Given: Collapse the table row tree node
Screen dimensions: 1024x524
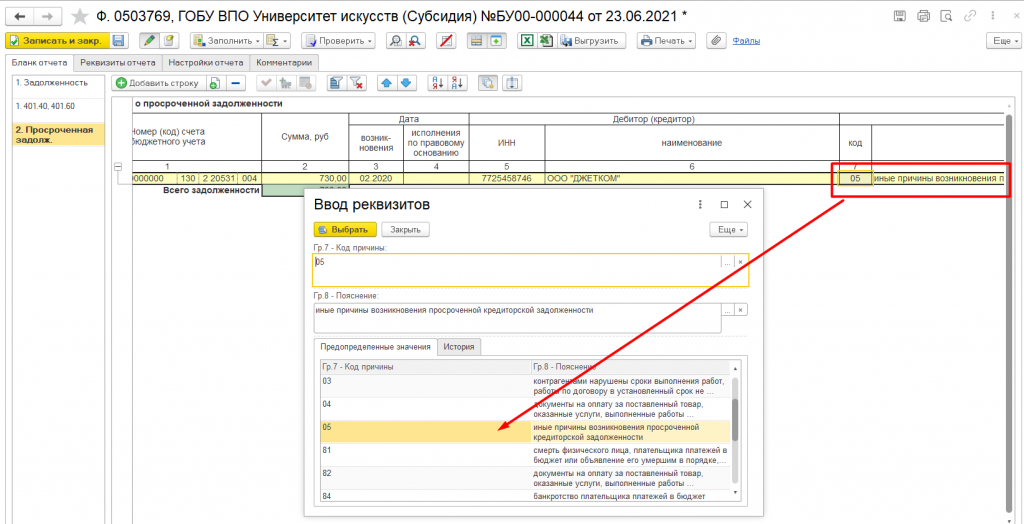Looking at the screenshot, I should [120, 167].
